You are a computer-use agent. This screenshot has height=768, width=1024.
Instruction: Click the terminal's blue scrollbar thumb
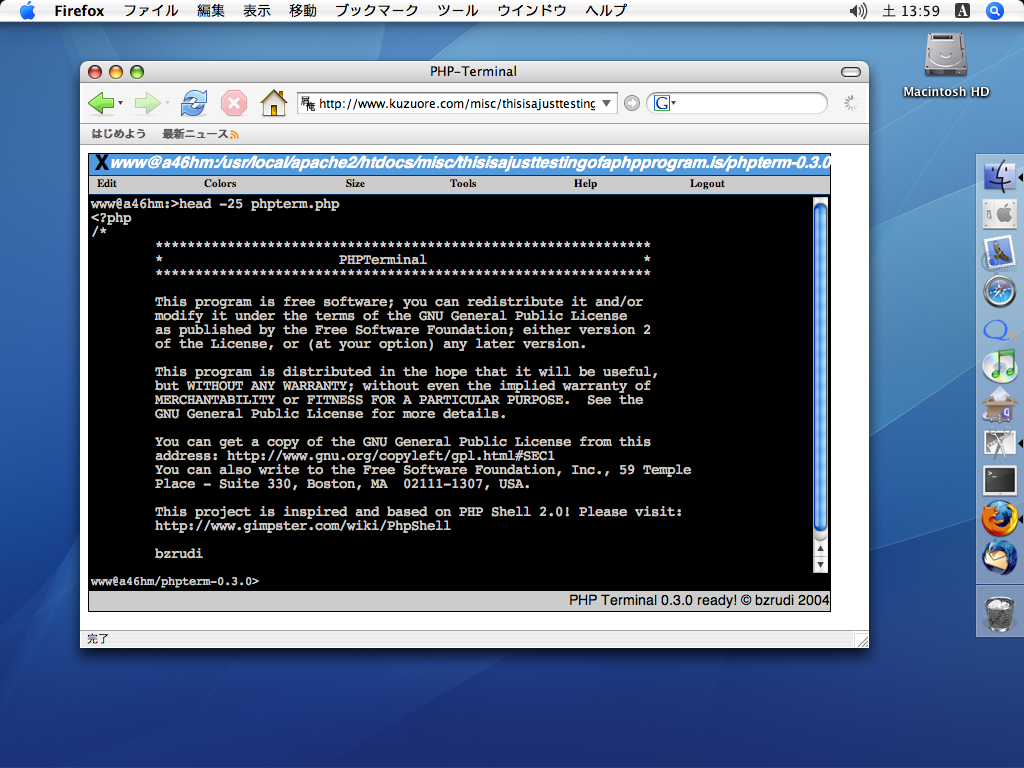[820, 367]
